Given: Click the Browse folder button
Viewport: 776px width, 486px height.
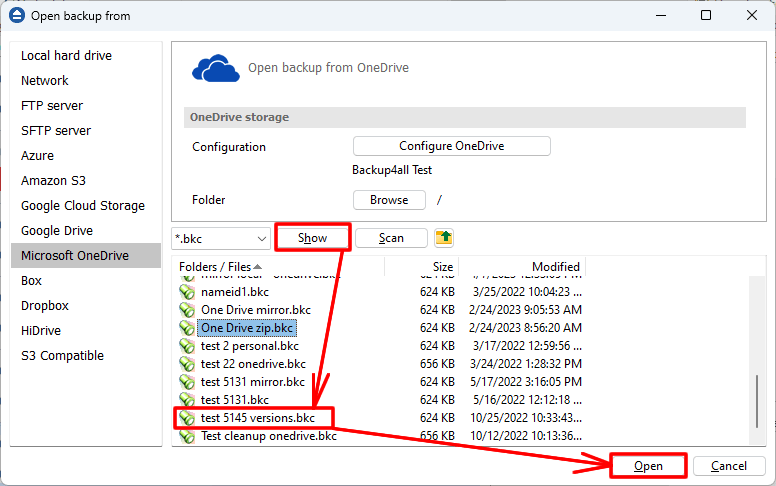Looking at the screenshot, I should coord(389,200).
